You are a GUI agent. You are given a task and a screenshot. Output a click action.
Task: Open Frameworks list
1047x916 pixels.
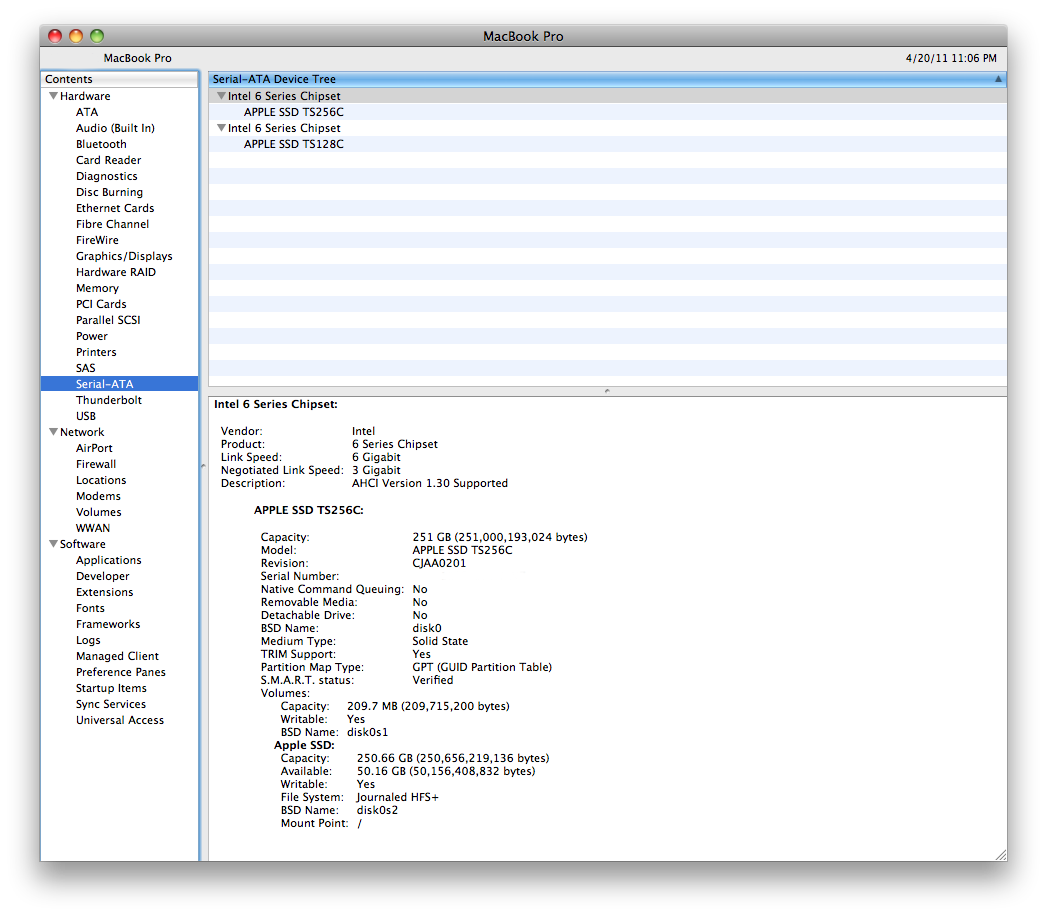click(108, 624)
